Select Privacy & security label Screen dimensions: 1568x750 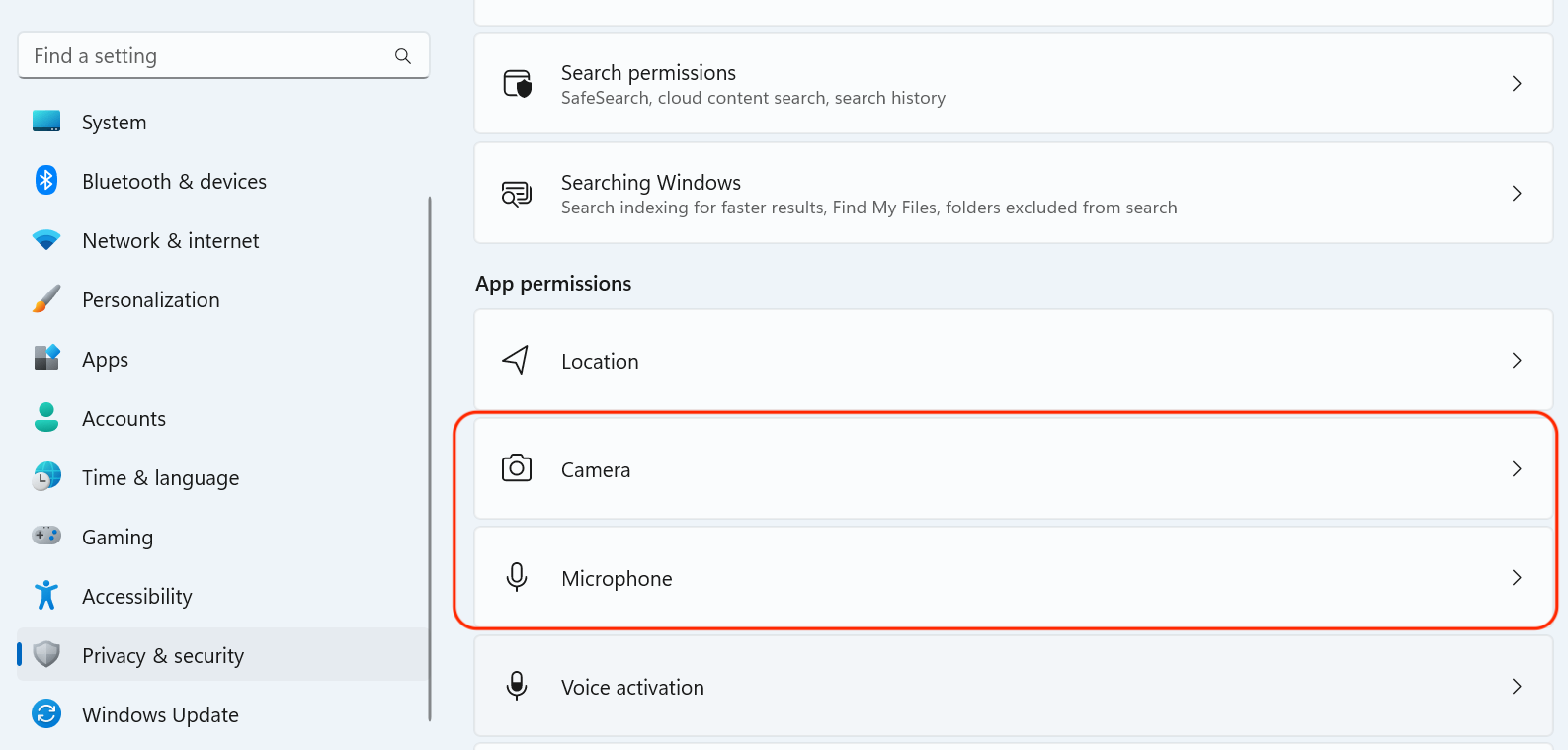pos(163,656)
